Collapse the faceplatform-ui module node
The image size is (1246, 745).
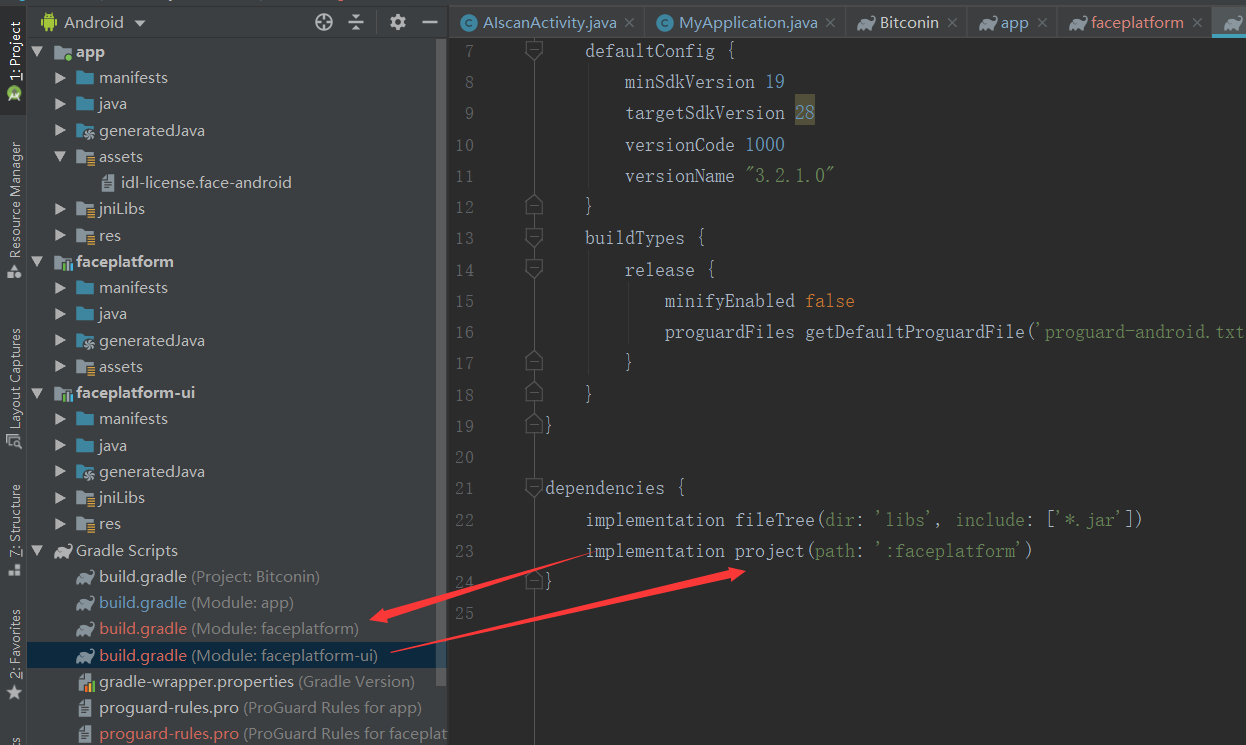pyautogui.click(x=38, y=393)
